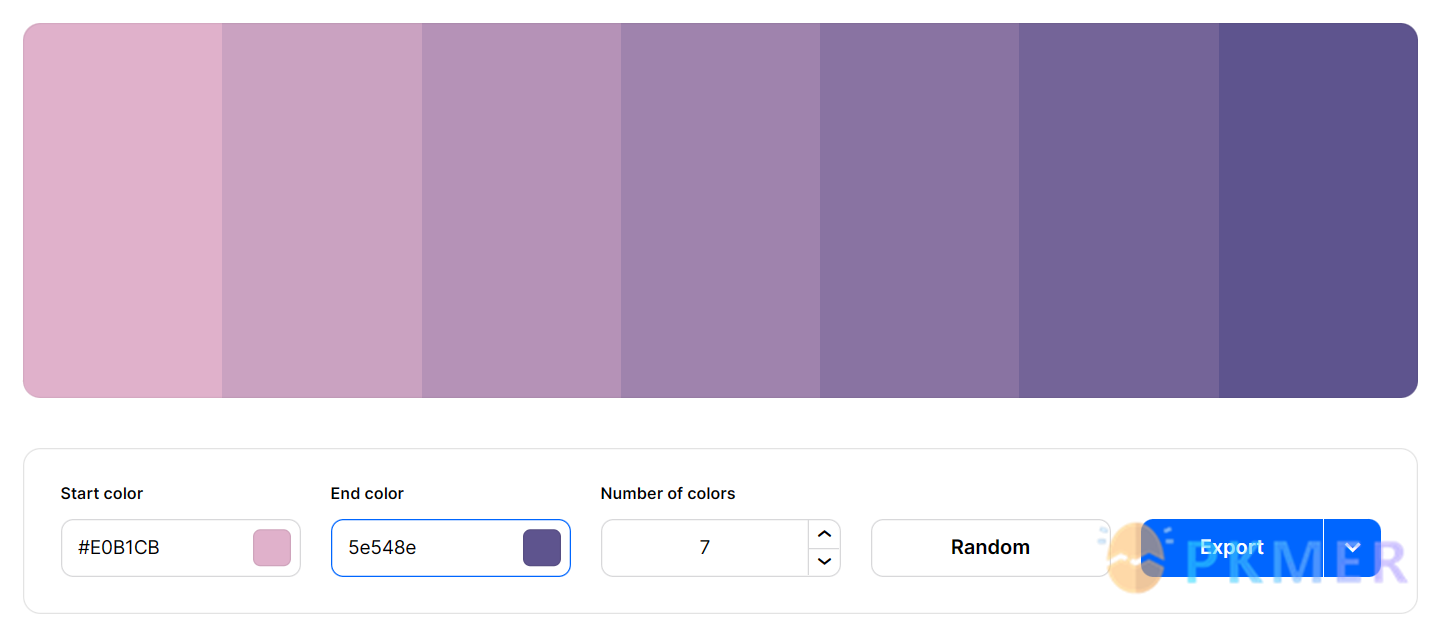Click the End color label
This screenshot has height=631, width=1437.
coord(367,493)
